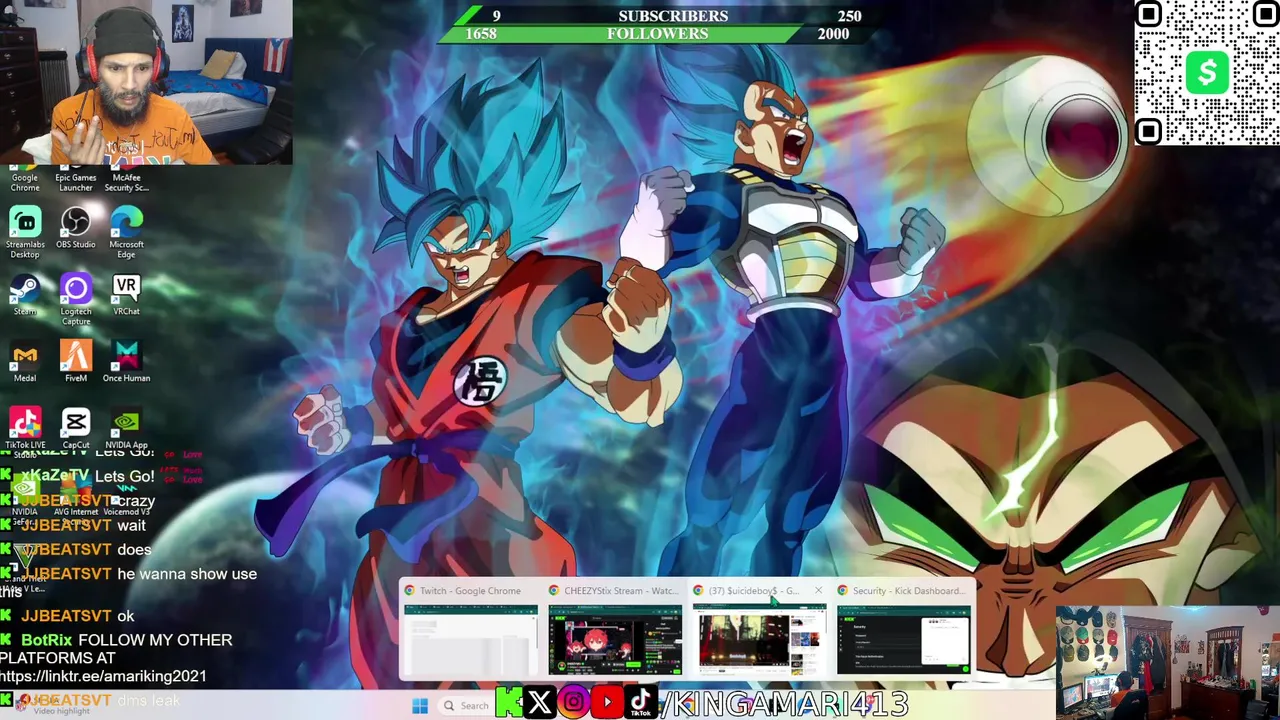Switch to the $uicideboy$ Chrome window preview
This screenshot has width=1280, height=720.
[x=758, y=630]
